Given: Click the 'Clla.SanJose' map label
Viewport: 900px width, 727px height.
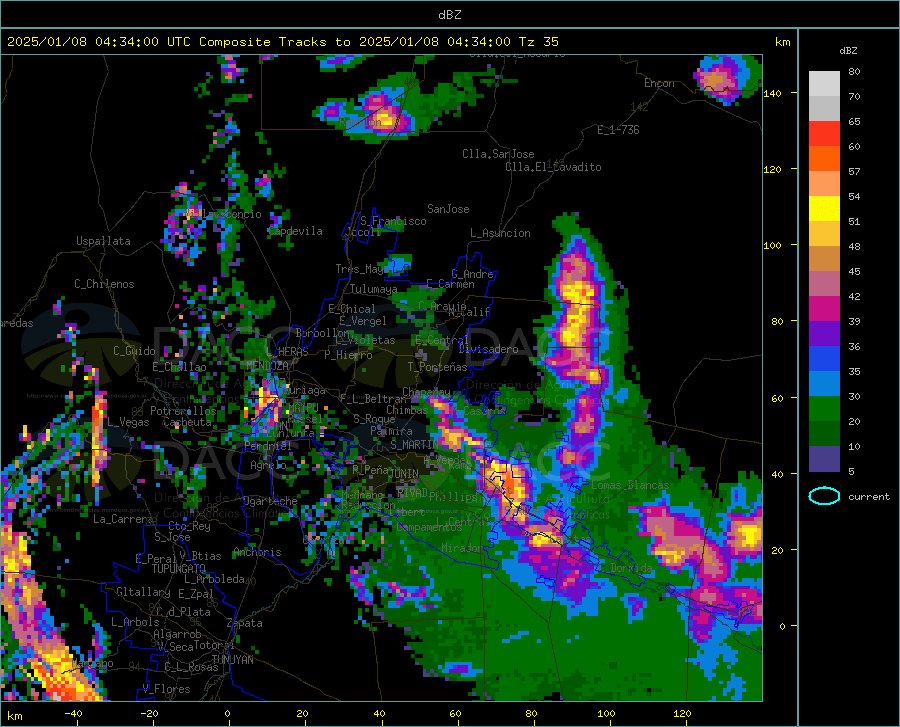Looking at the screenshot, I should pyautogui.click(x=498, y=154).
